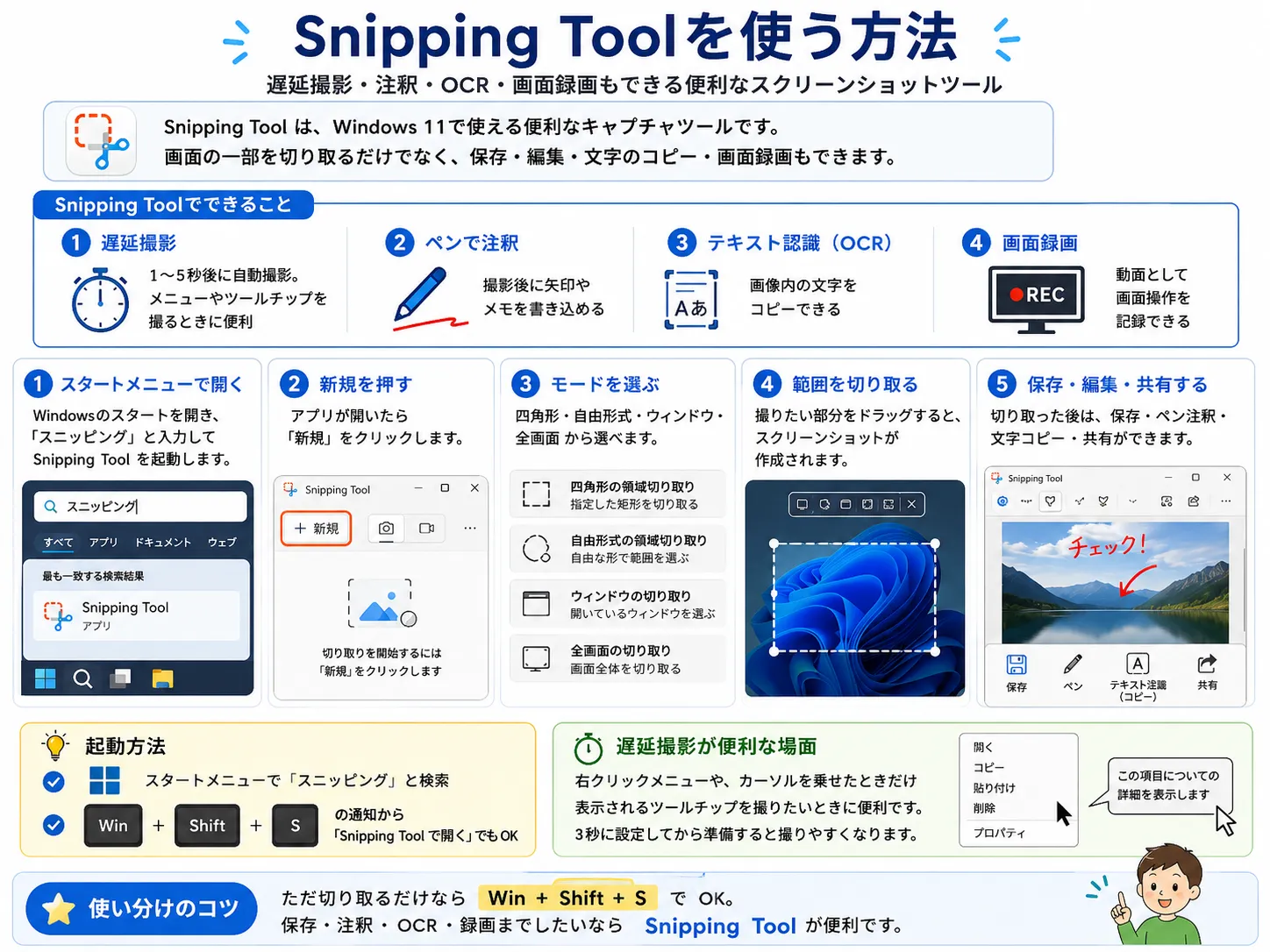Click the 最も一致する検索結果 heading
Image resolution: width=1270 pixels, height=952 pixels.
(93, 577)
